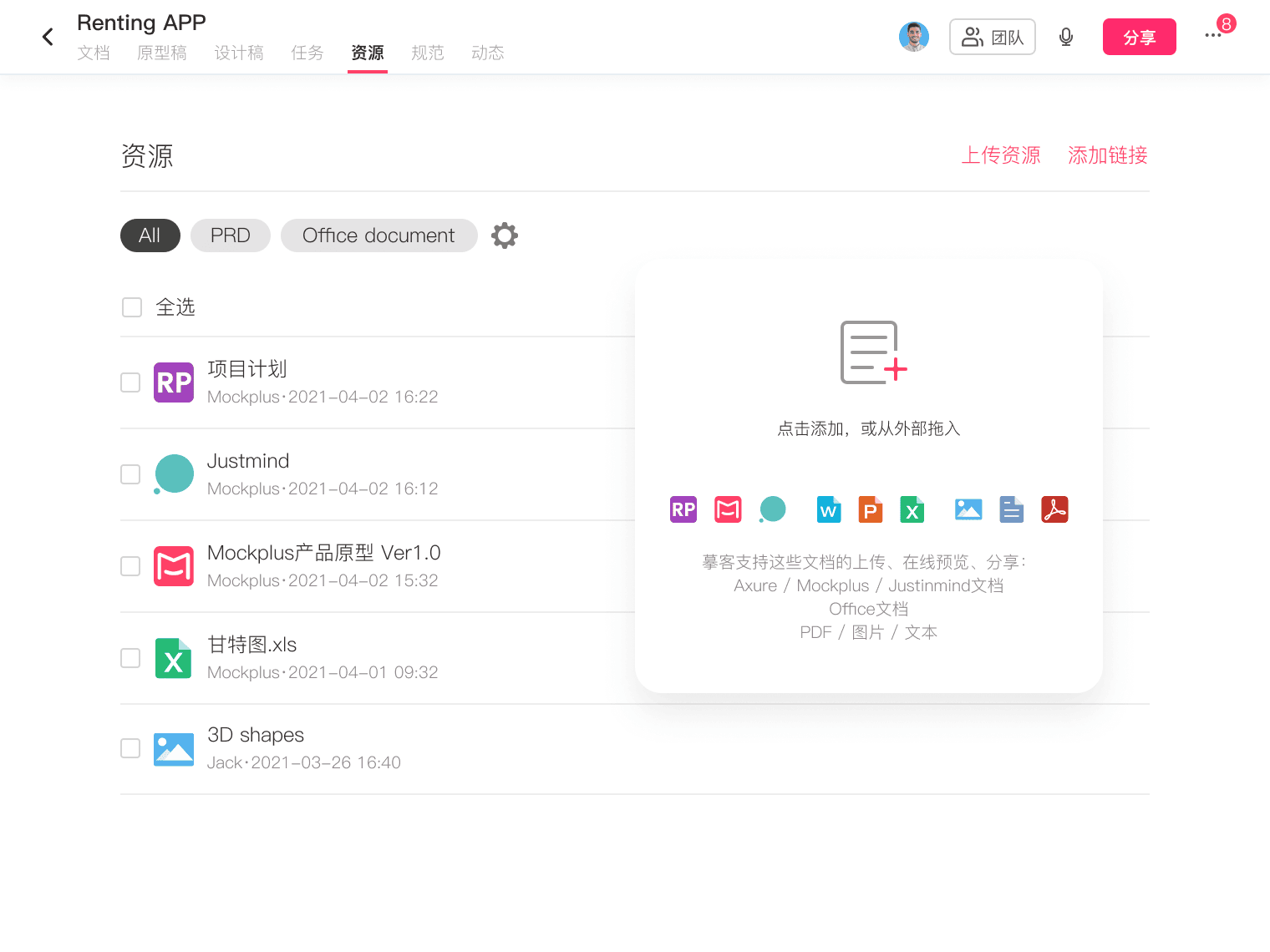Click the Axure RP icon in upload panel
Viewport: 1270px width, 952px height.
click(x=683, y=509)
